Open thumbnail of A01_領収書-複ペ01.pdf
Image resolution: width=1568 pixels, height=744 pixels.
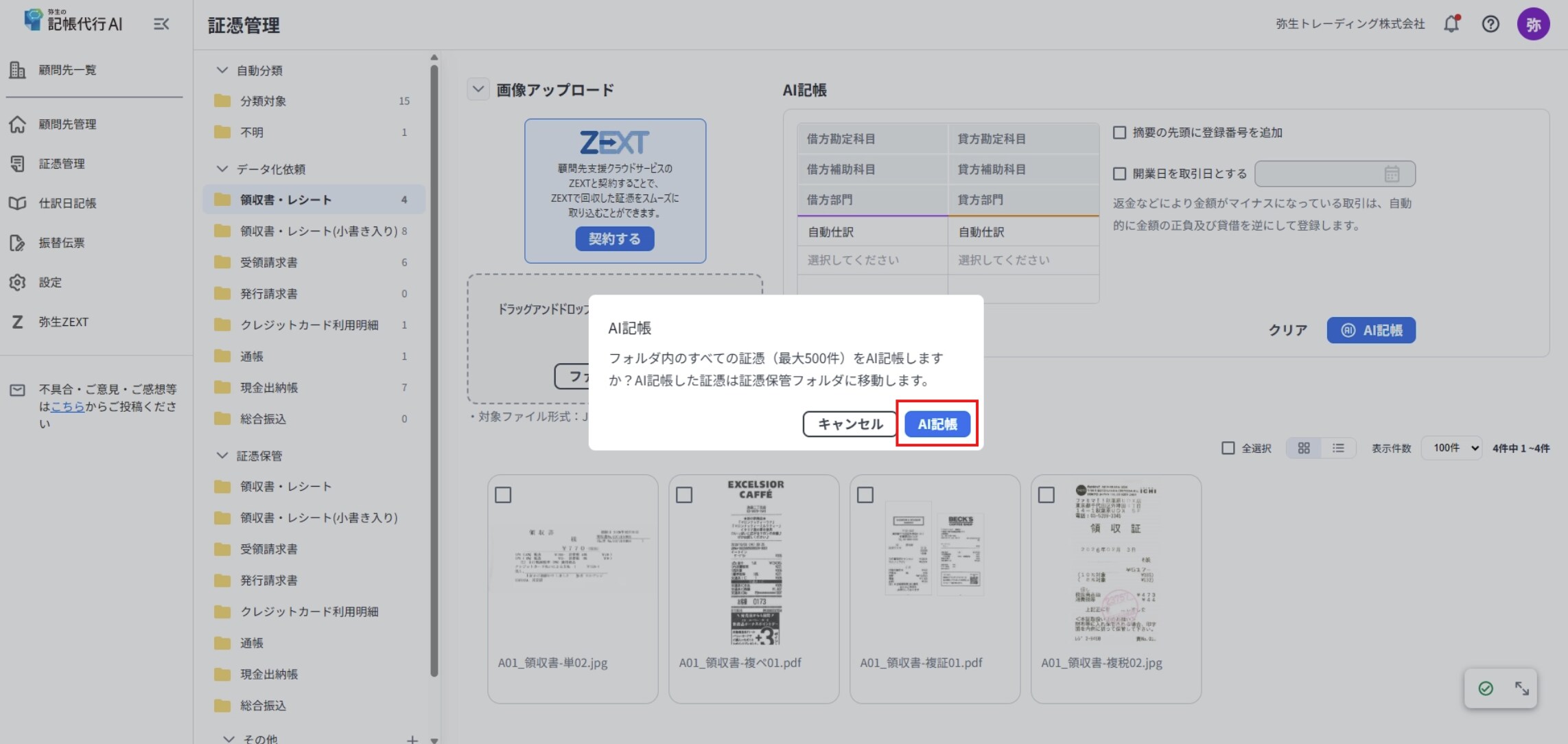point(756,563)
